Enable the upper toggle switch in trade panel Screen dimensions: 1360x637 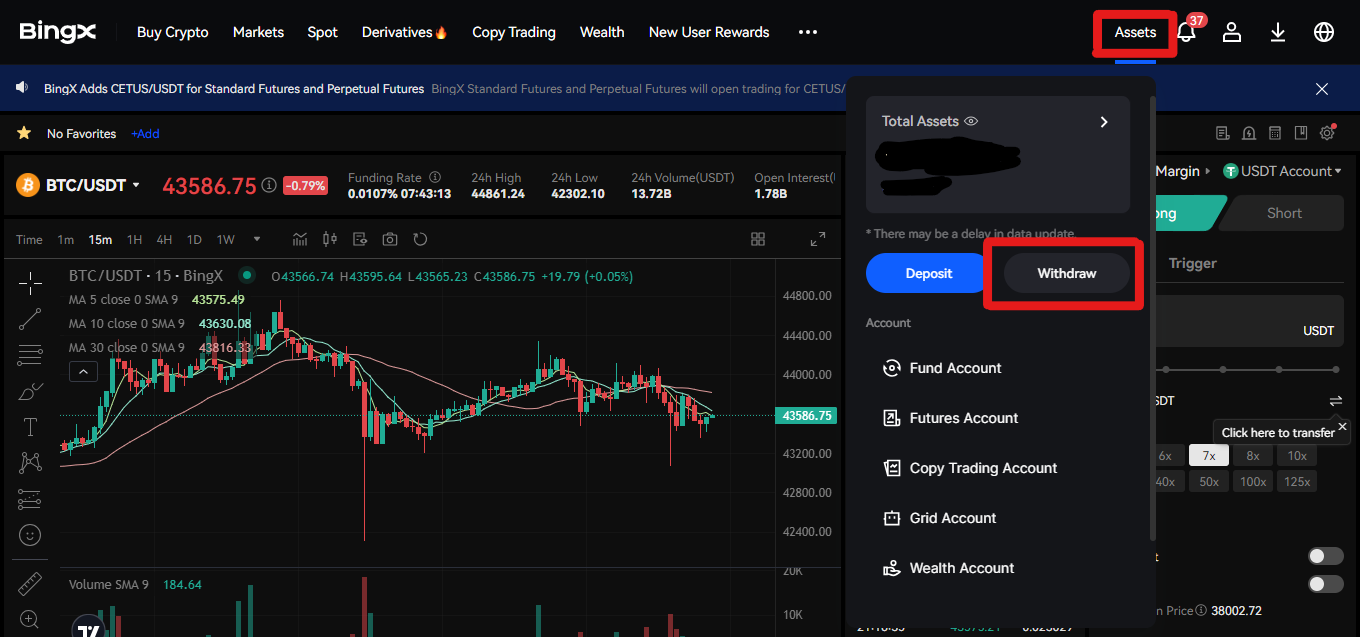point(1326,556)
